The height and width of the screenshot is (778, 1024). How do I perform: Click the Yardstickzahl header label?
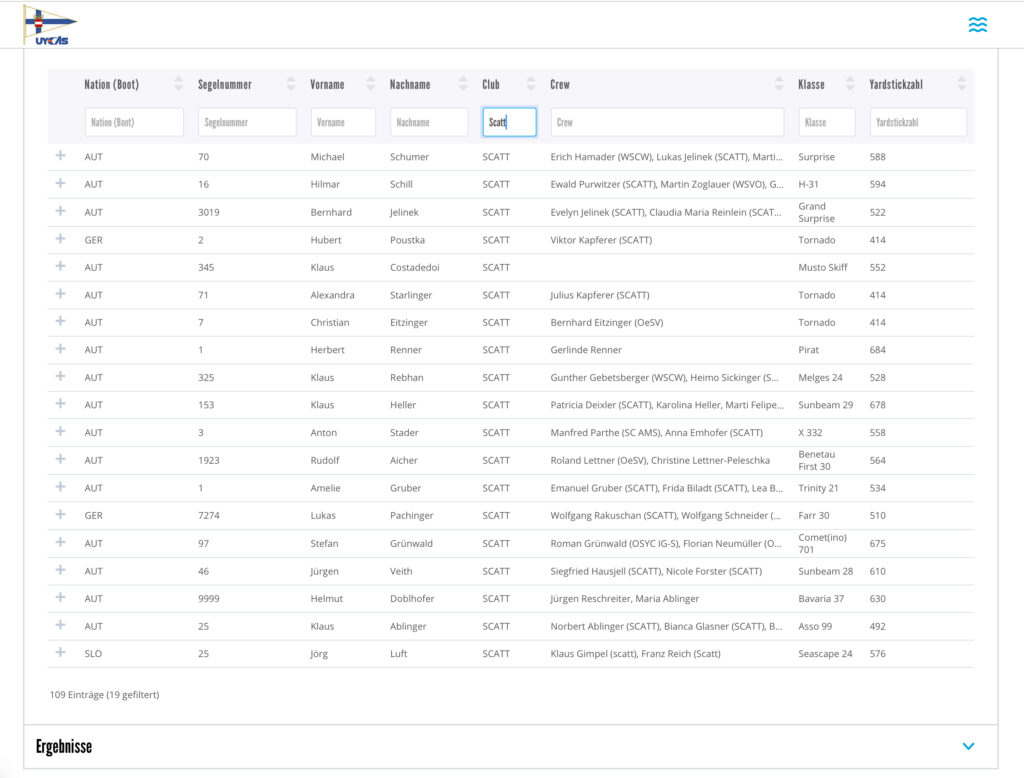(896, 84)
